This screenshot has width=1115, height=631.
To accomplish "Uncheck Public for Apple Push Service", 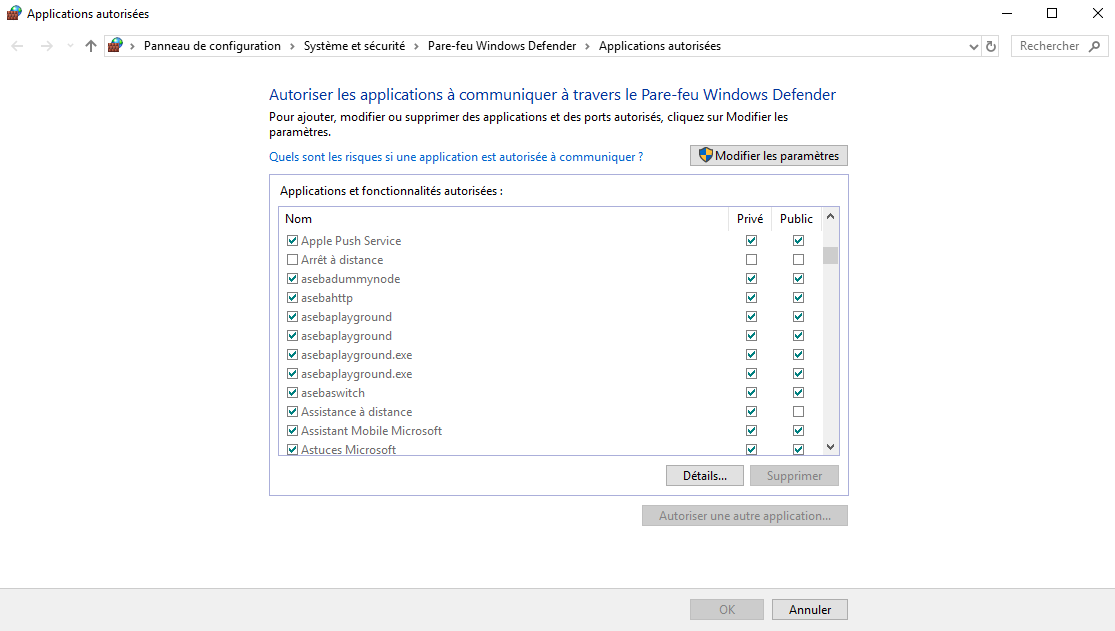I will click(799, 240).
